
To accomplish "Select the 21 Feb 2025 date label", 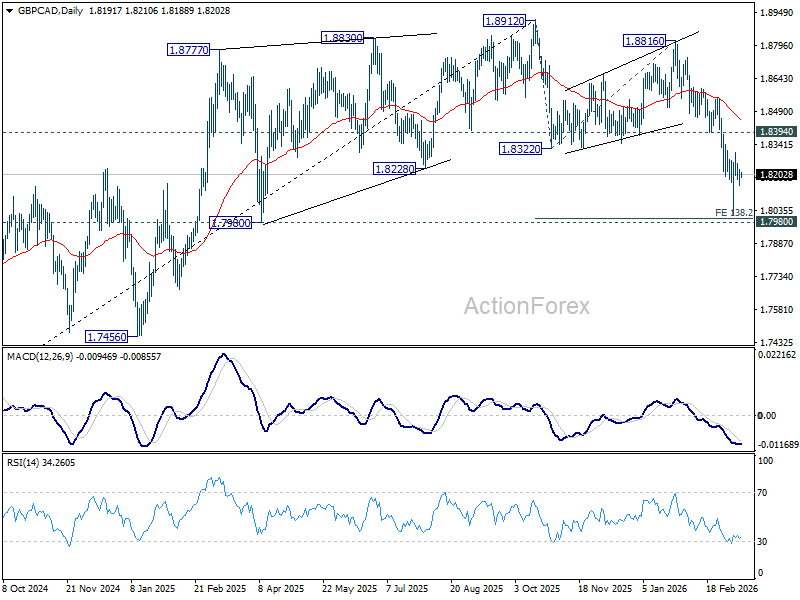I will (x=220, y=589).
